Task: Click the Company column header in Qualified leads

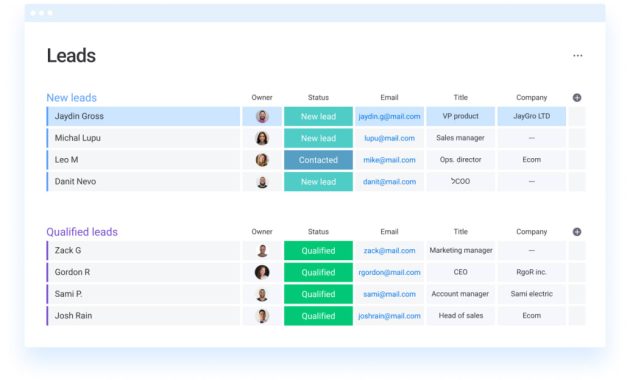Action: [532, 232]
